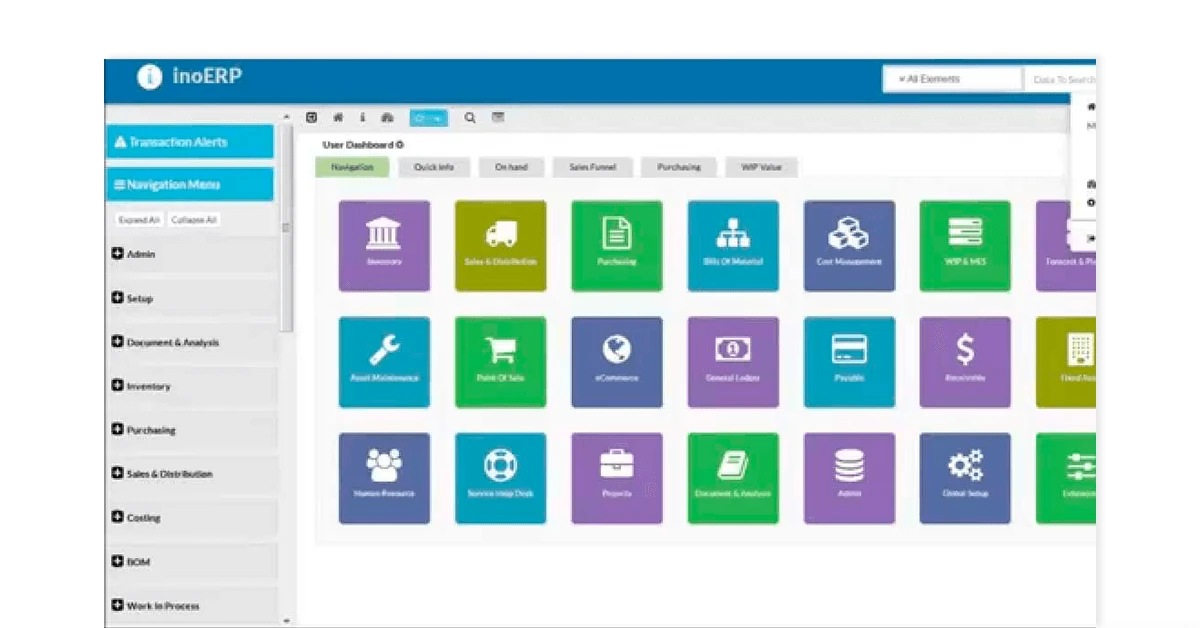Open the General Ledger module

point(733,362)
